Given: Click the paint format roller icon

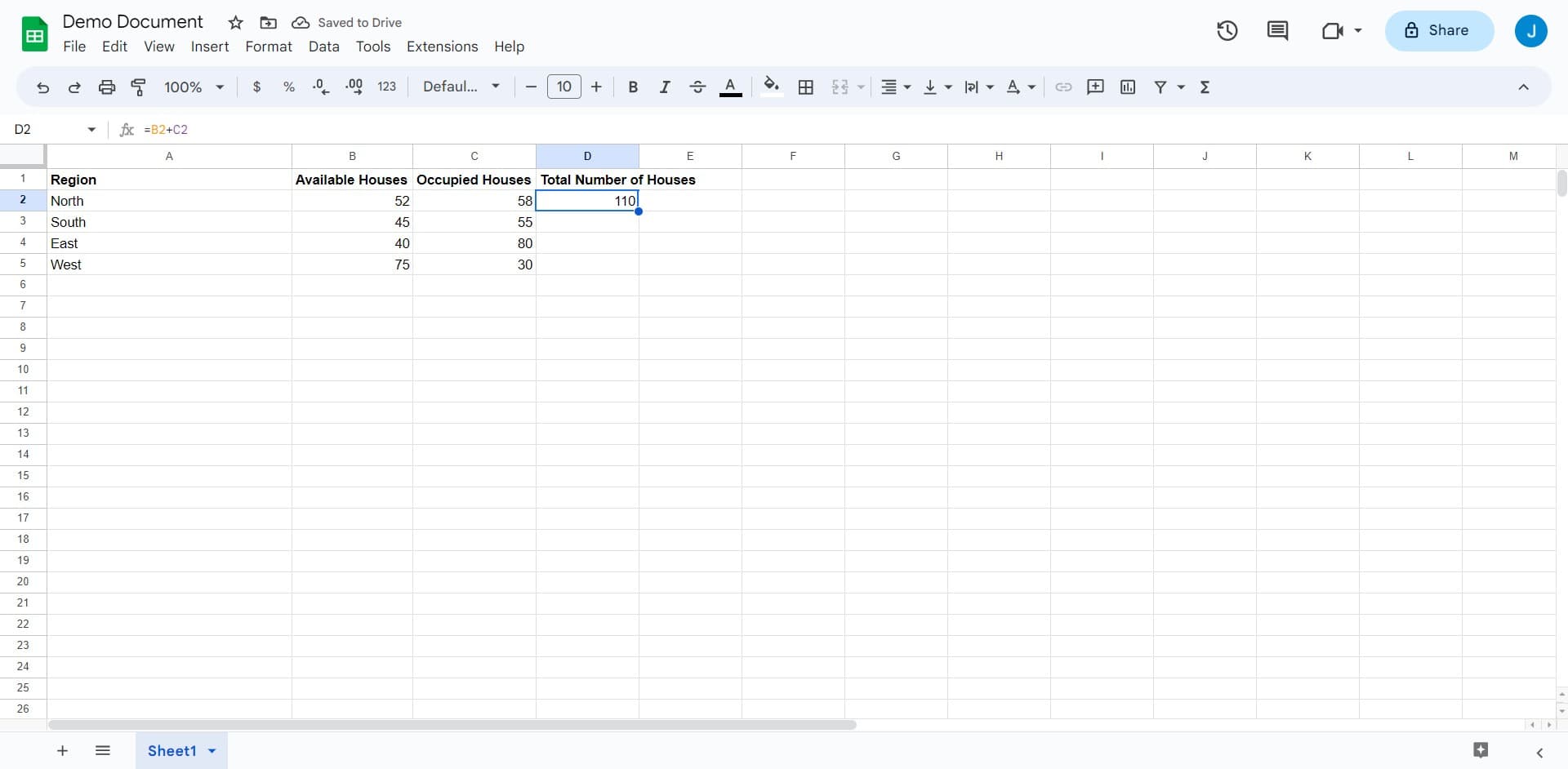Looking at the screenshot, I should click(139, 87).
